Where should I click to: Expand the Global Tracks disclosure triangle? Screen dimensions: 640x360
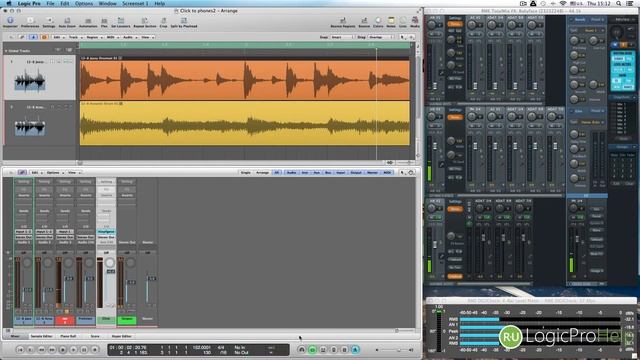point(6,51)
